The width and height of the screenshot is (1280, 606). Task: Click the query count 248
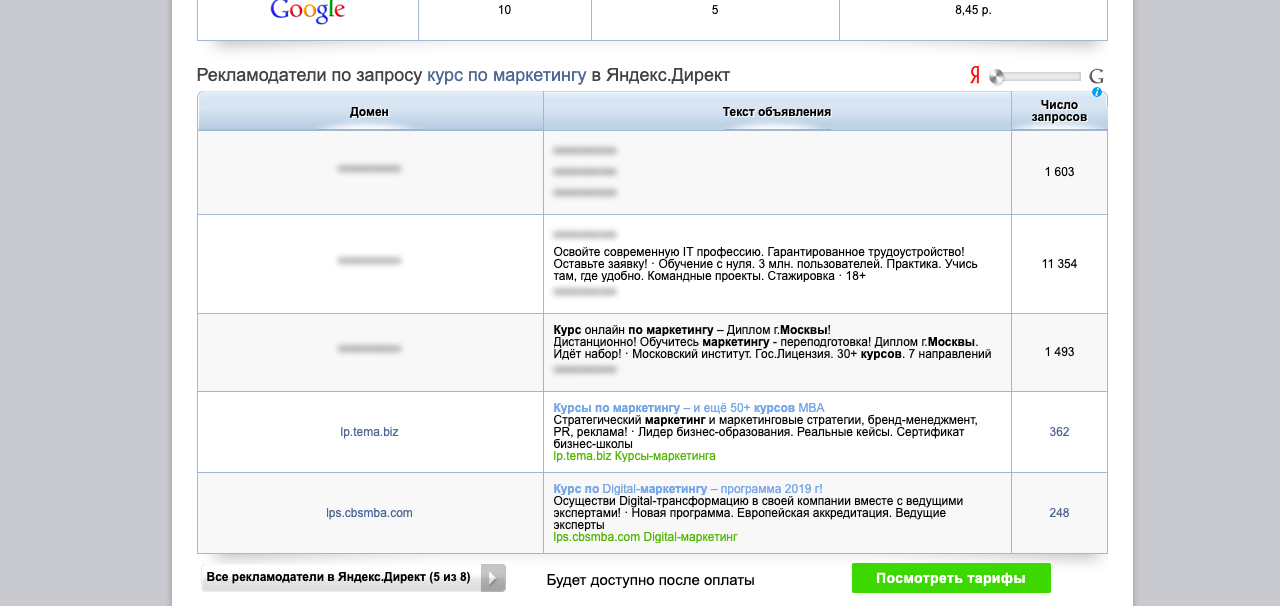pos(1059,513)
